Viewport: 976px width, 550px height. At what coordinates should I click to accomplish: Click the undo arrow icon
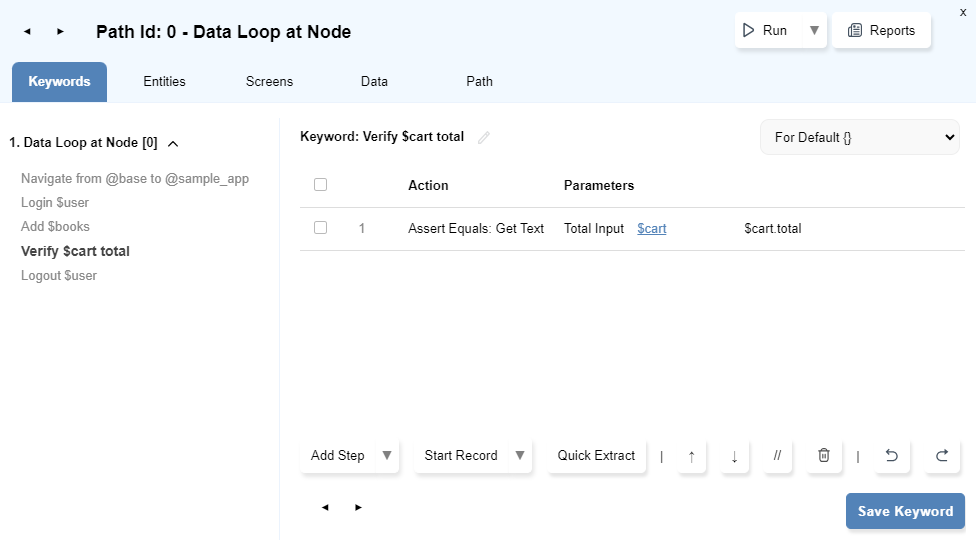pyautogui.click(x=892, y=456)
